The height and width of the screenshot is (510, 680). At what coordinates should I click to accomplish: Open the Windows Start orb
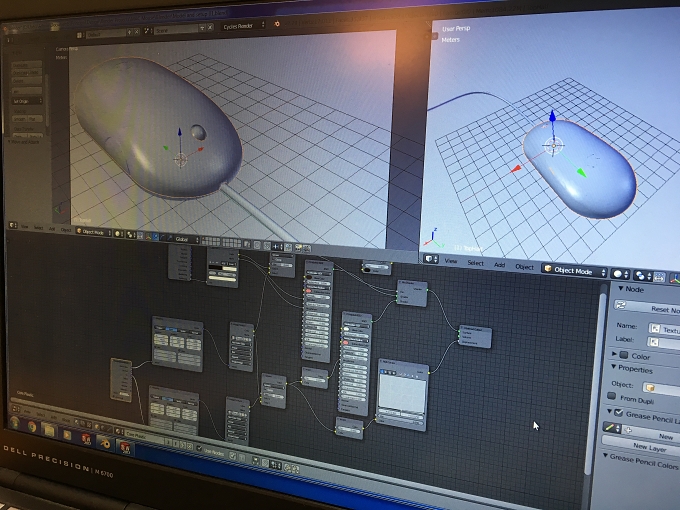pyautogui.click(x=14, y=422)
